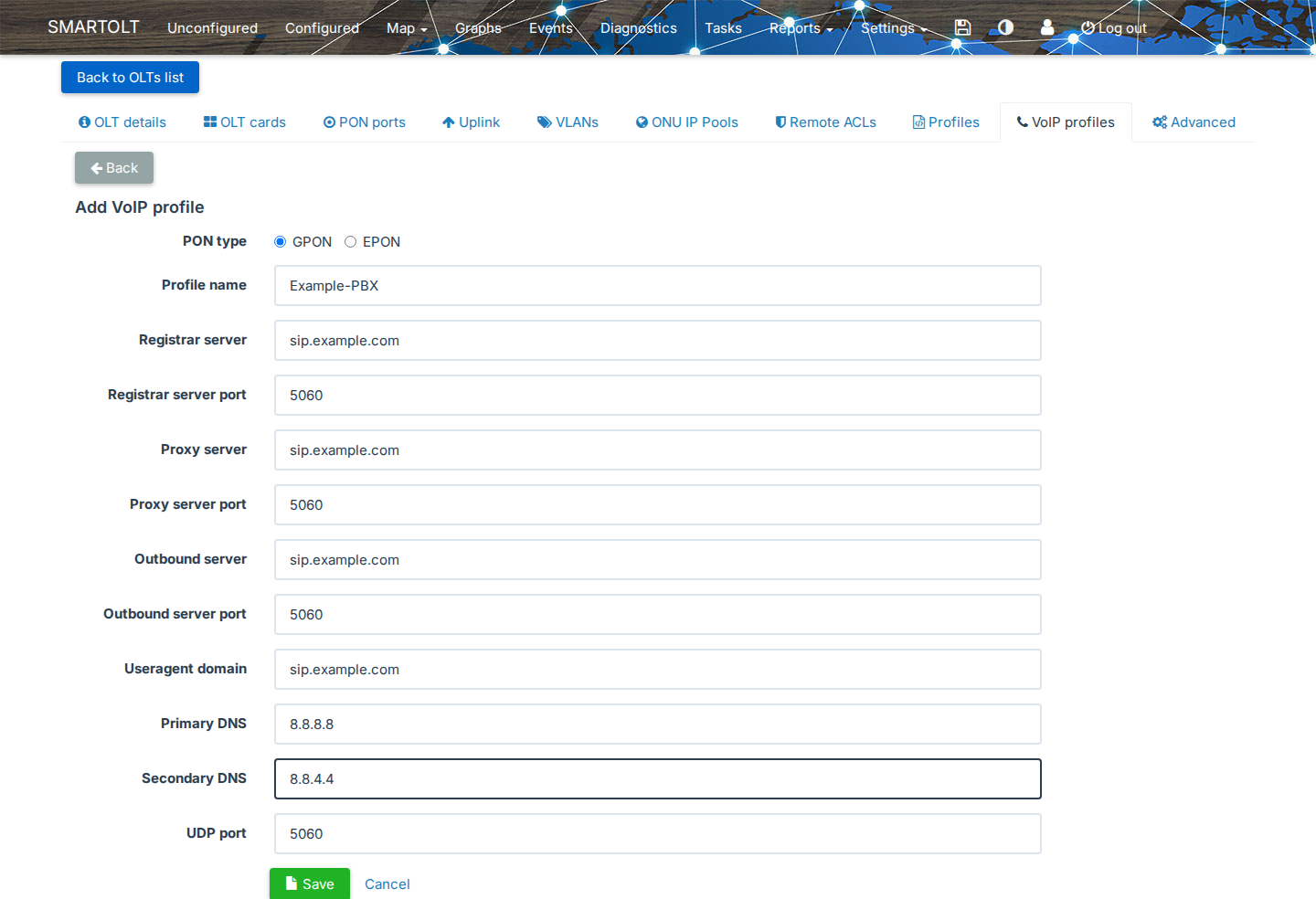Focus the Proxy server port field
This screenshot has width=1316, height=899.
(x=658, y=505)
